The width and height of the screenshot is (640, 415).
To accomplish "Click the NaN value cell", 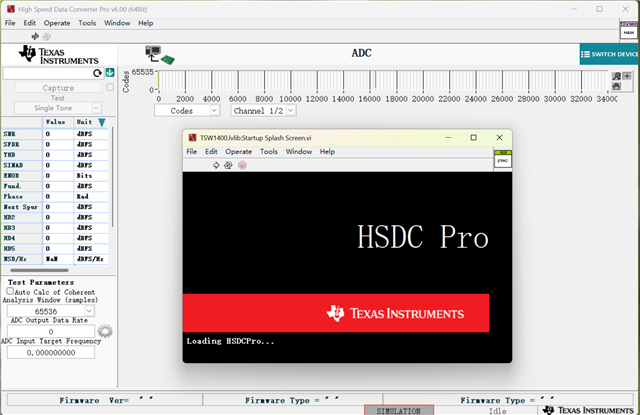I will [58, 259].
